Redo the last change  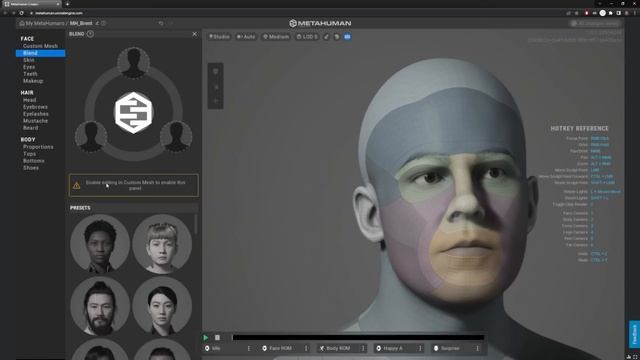click(171, 23)
